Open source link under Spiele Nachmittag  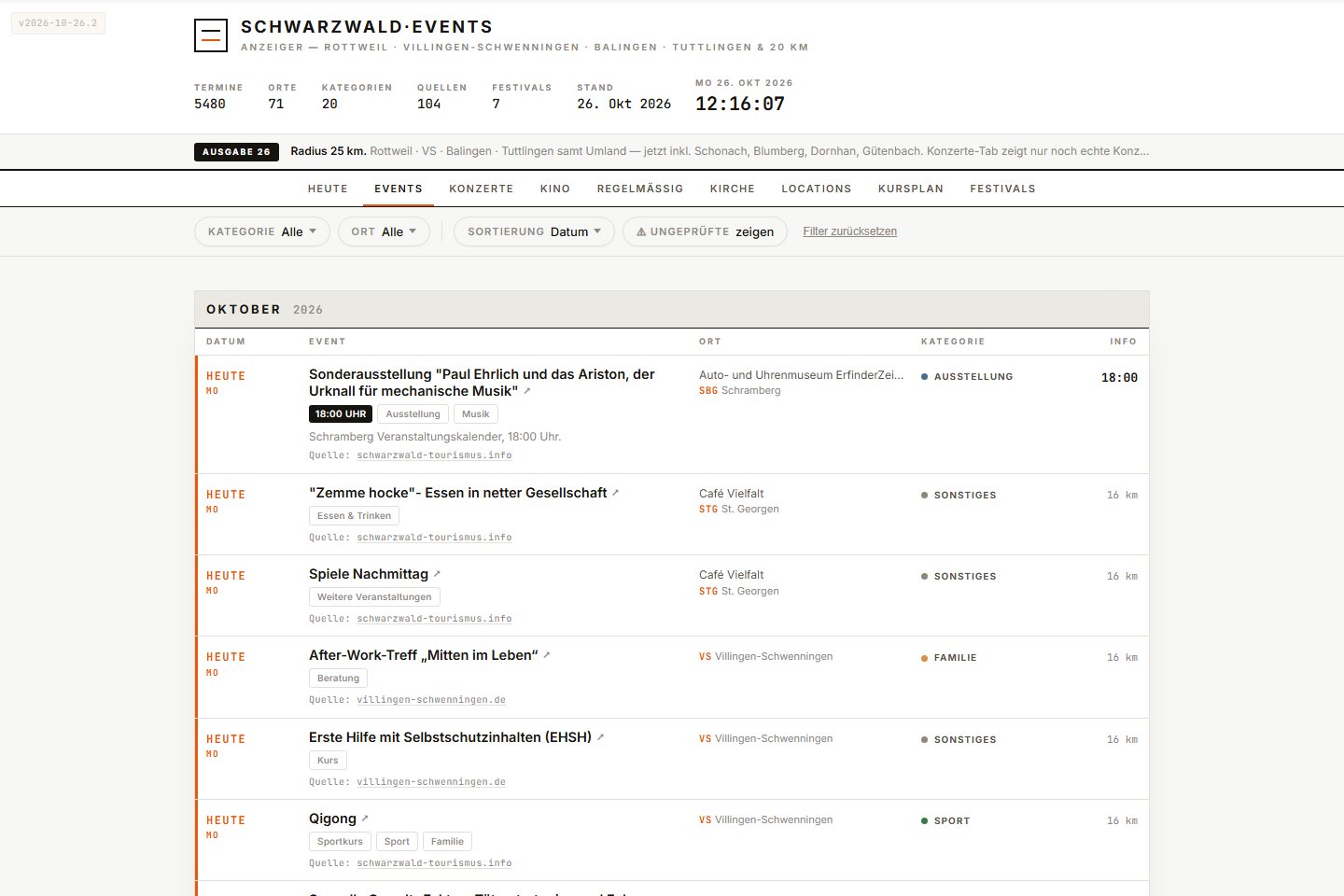[434, 619]
